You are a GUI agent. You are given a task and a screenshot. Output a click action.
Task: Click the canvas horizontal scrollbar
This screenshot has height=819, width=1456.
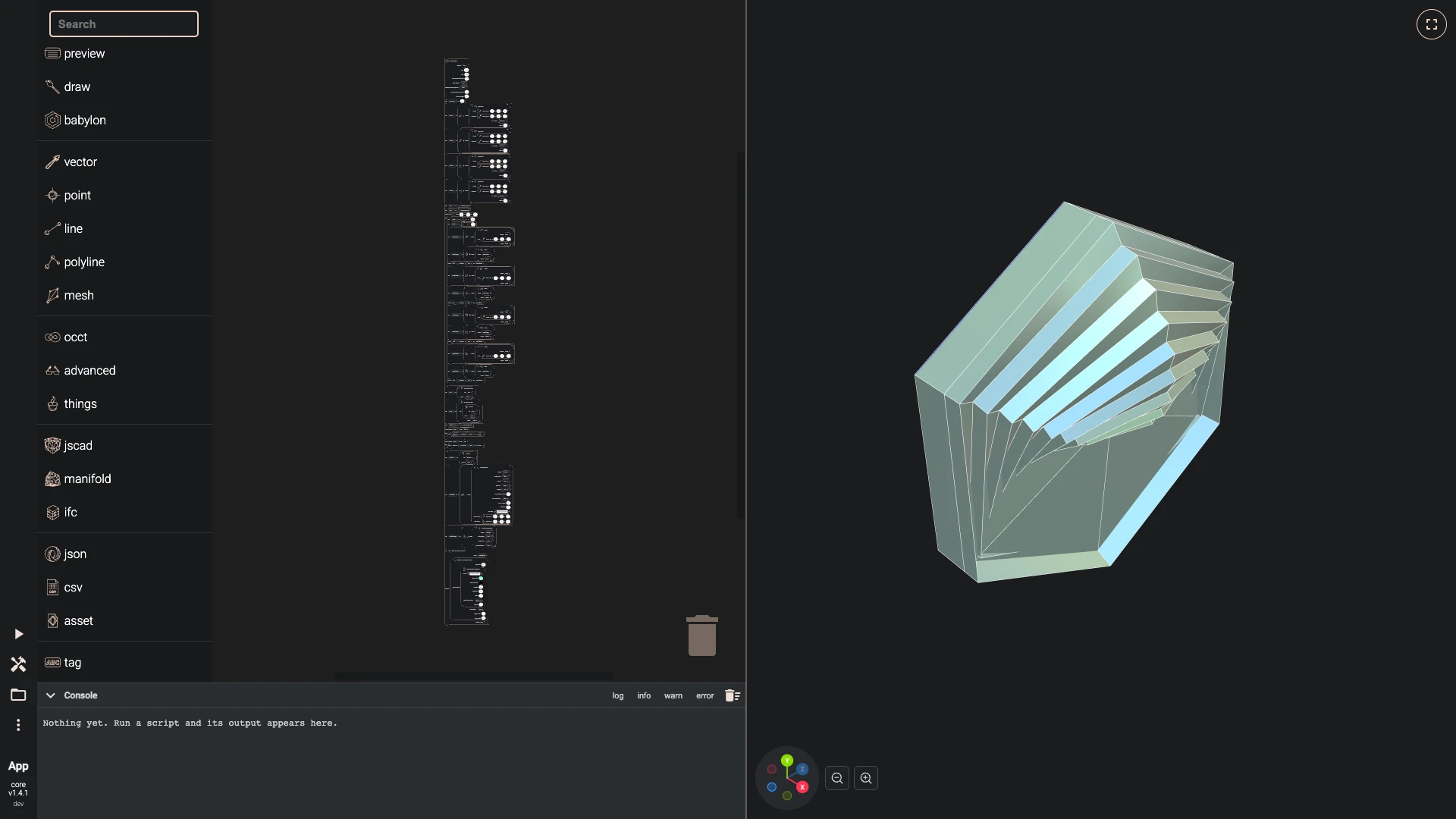tap(474, 676)
